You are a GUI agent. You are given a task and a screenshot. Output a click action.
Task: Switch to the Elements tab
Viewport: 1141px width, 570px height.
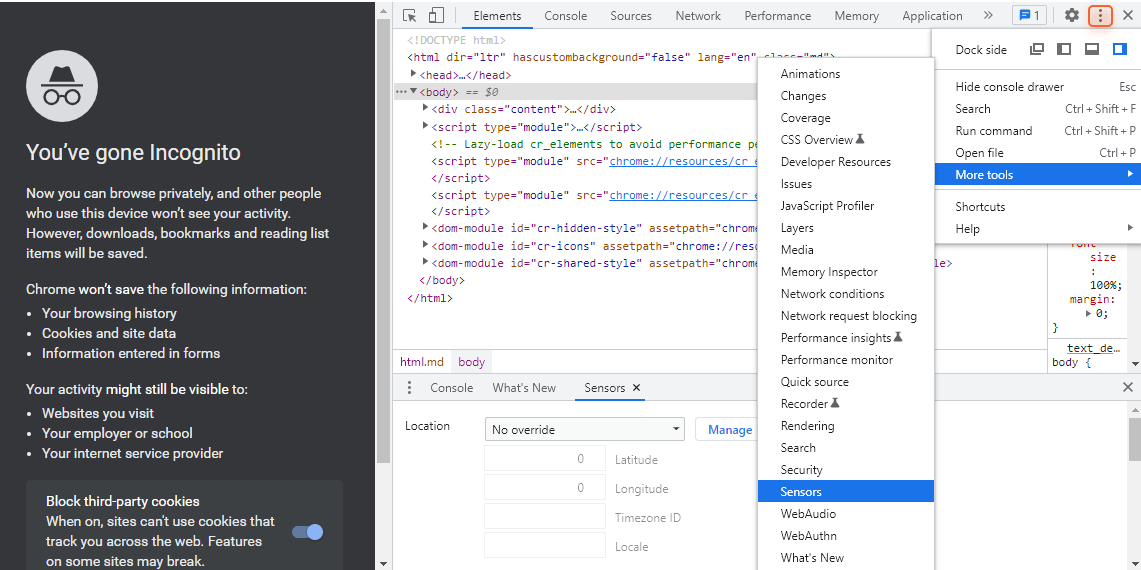point(497,15)
